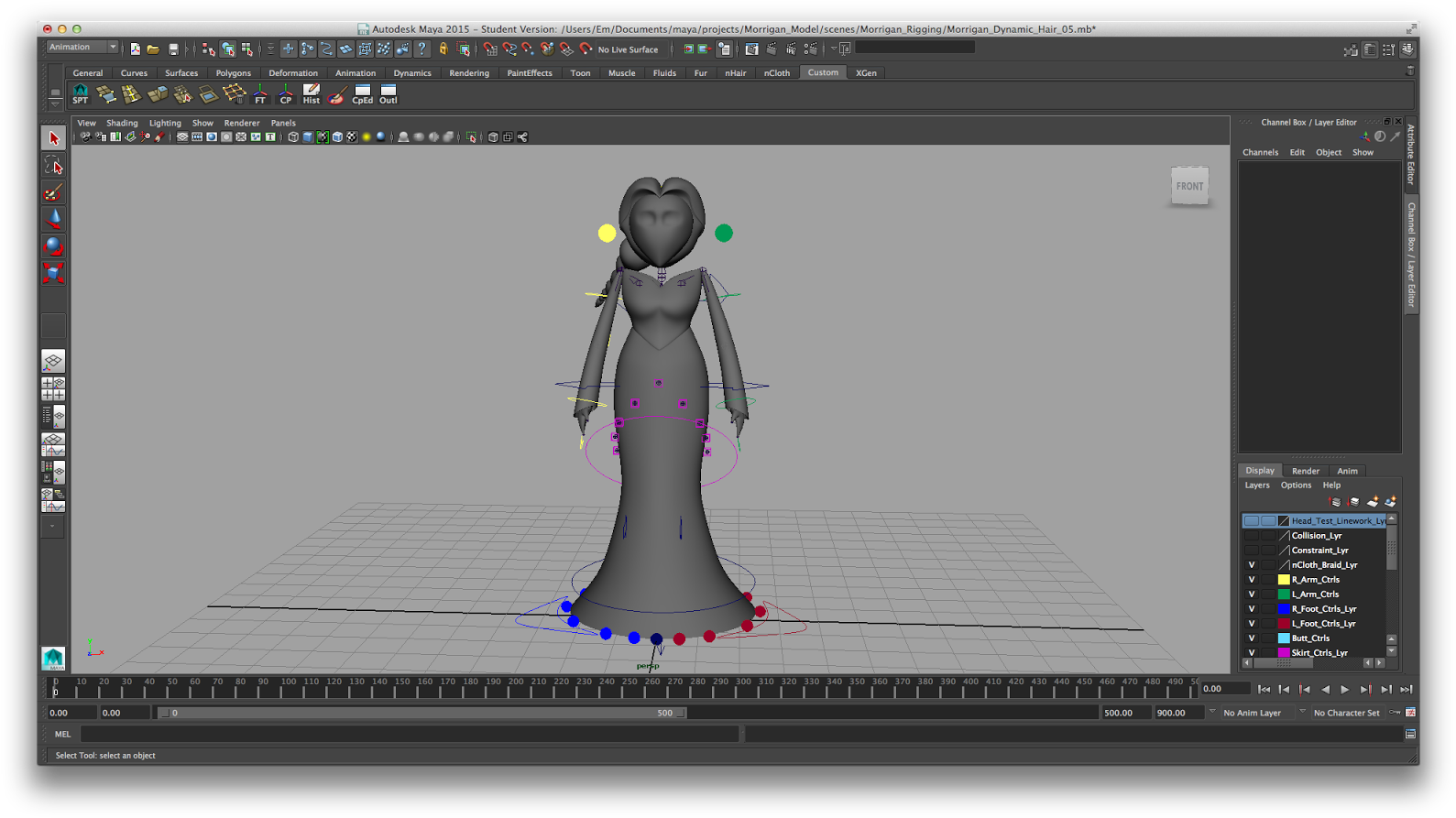Viewport: 1456px width, 818px height.
Task: Toggle visibility of R_Foot_Ctrls_Lyr layer
Action: tap(1252, 609)
